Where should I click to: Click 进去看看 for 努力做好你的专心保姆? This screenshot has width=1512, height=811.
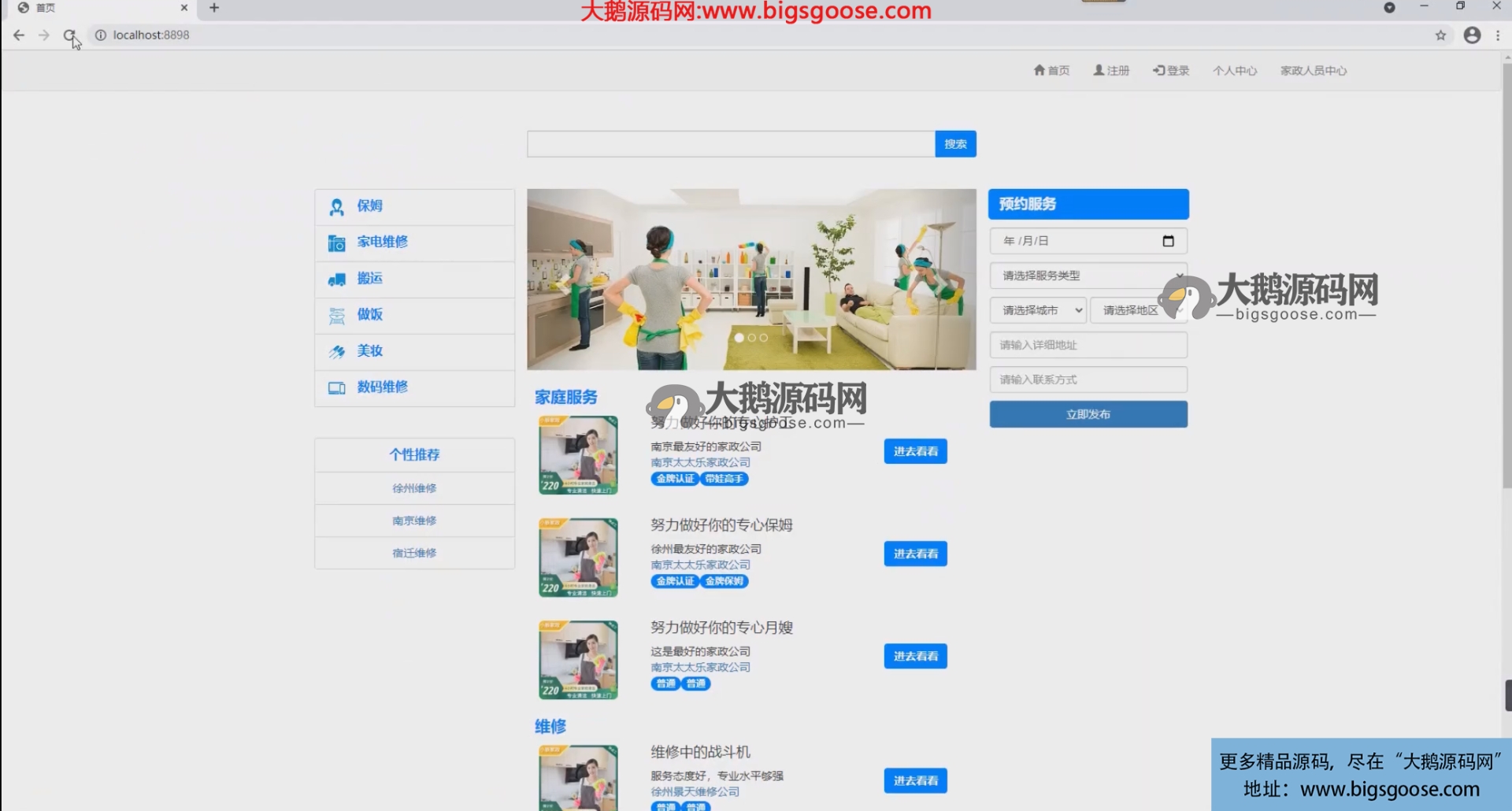tap(915, 554)
